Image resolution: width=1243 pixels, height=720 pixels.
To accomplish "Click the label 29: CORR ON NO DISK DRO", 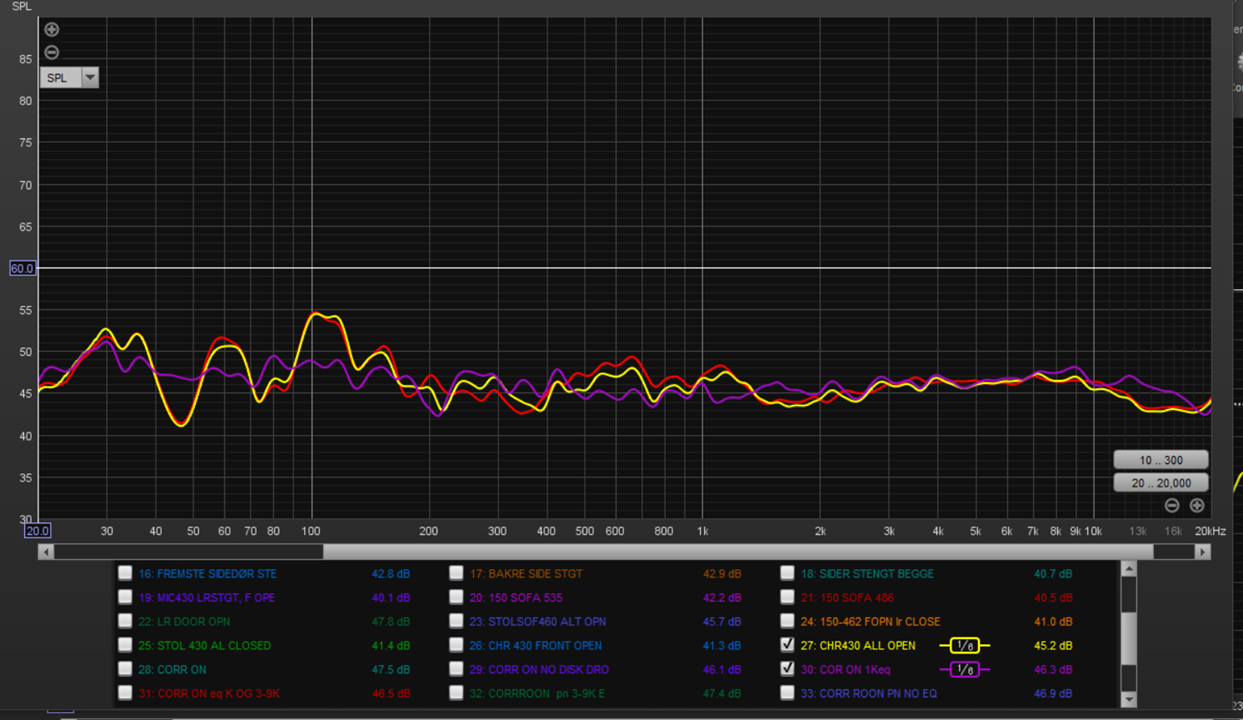I will [539, 670].
